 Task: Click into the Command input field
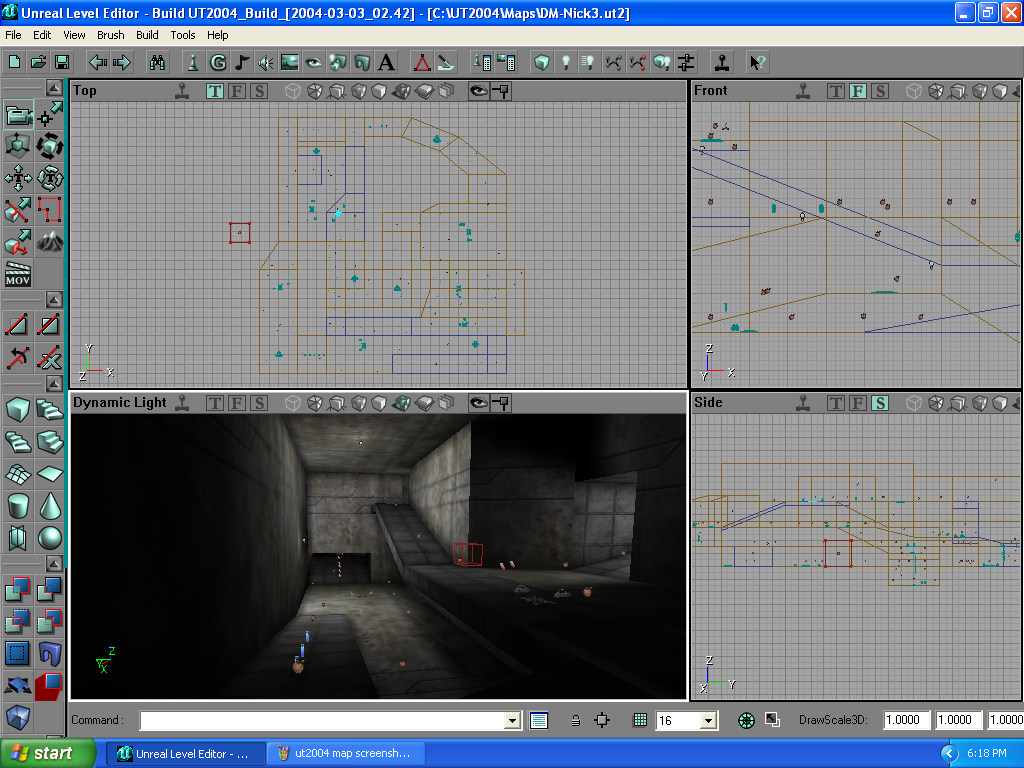tap(323, 720)
